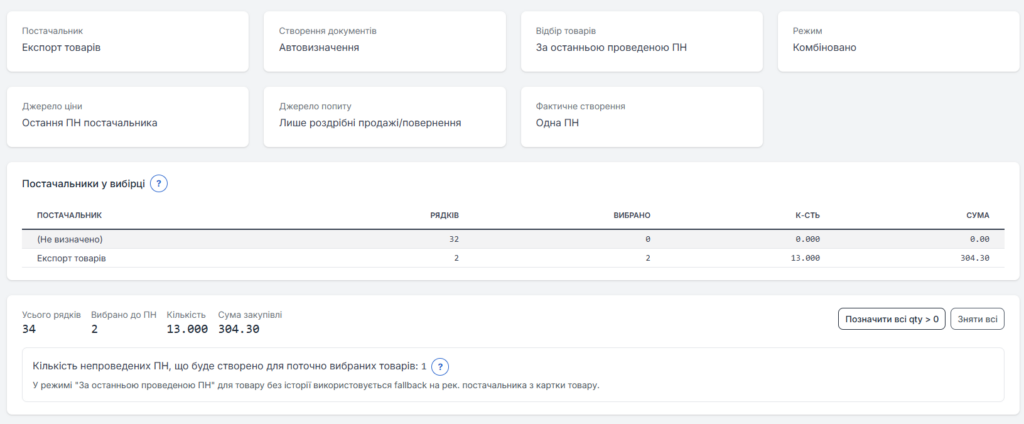Select the Постачальник card showing Експорт товарів
Viewport: 1024px width, 424px height.
click(127, 41)
